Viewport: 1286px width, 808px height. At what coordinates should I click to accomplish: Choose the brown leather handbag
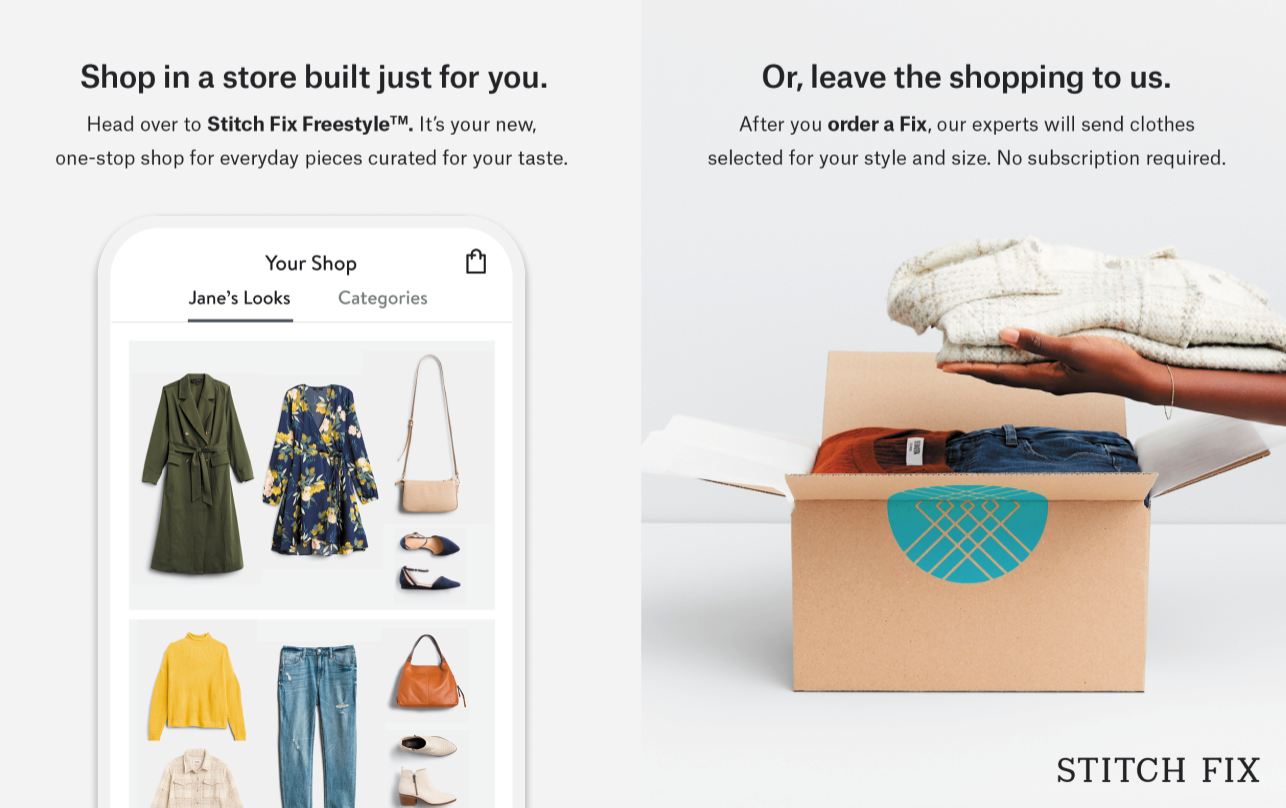[x=430, y=672]
